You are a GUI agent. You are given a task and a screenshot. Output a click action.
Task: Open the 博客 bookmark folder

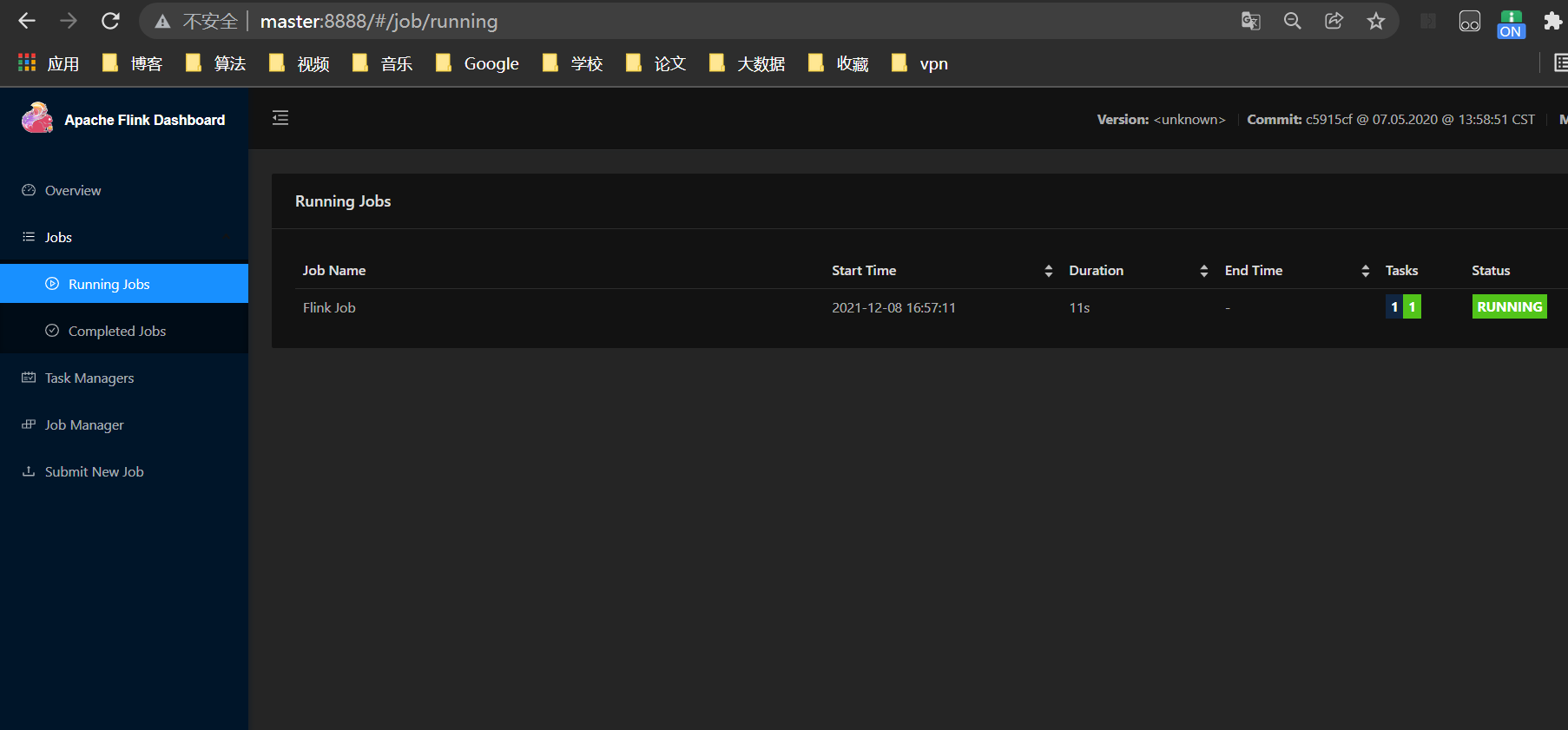(133, 63)
